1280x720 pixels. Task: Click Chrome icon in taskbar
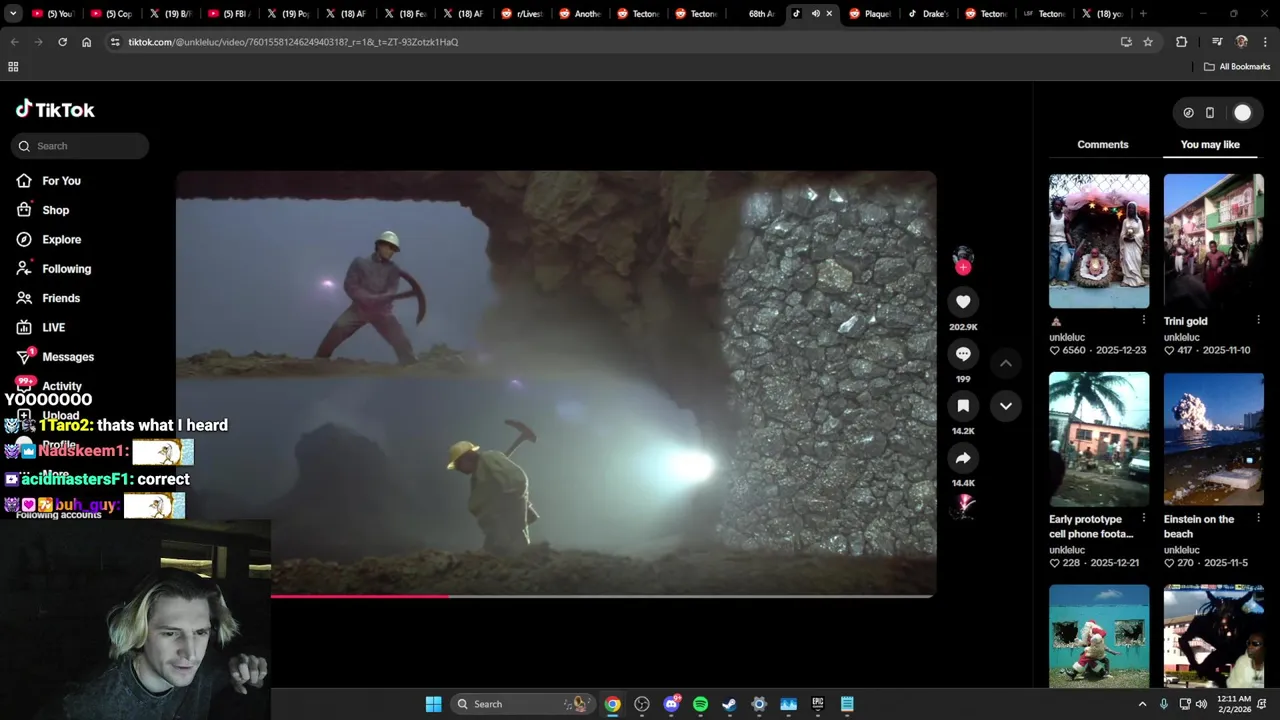click(x=612, y=704)
